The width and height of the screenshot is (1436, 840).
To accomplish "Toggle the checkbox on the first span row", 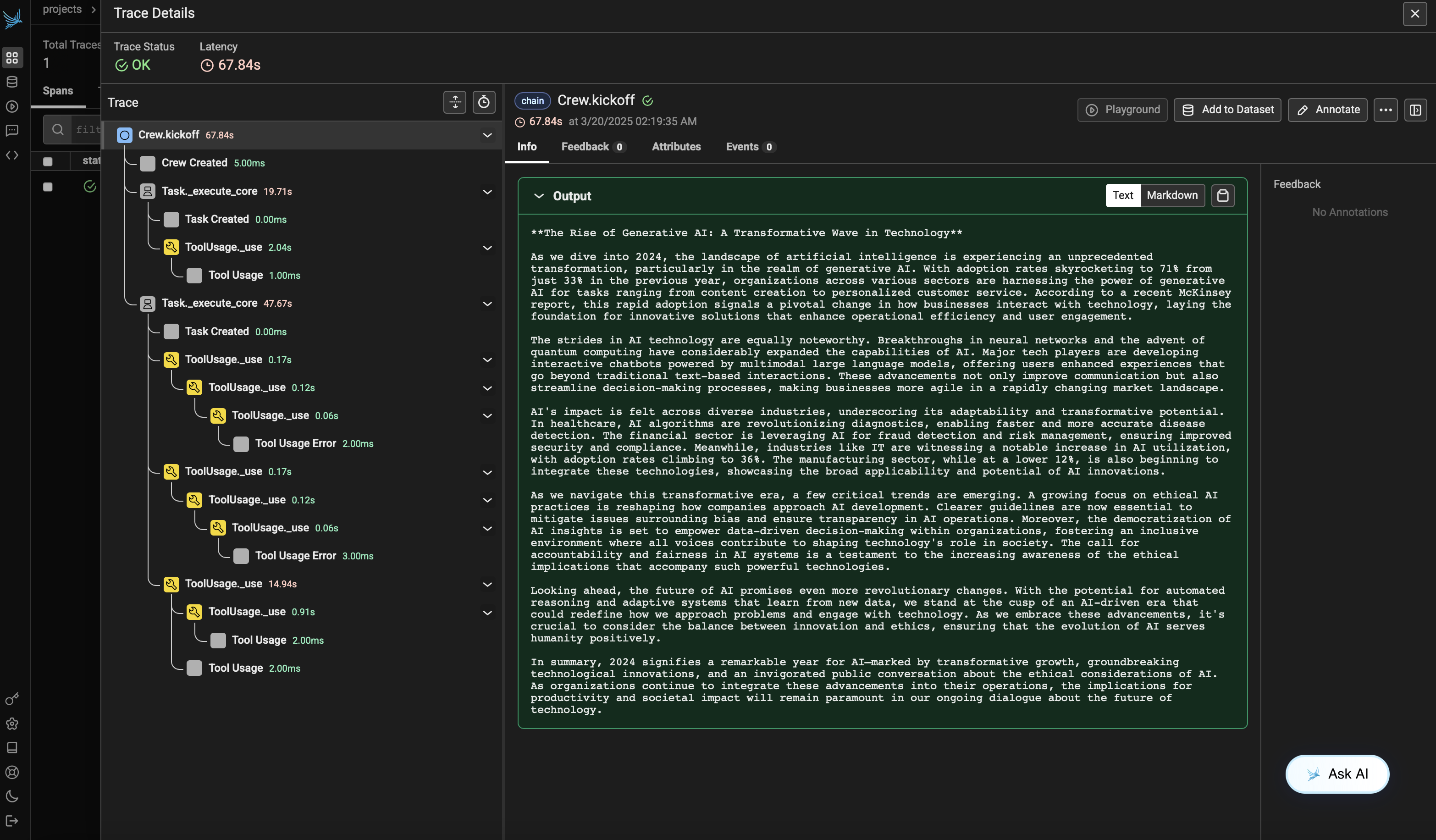I will pyautogui.click(x=48, y=187).
